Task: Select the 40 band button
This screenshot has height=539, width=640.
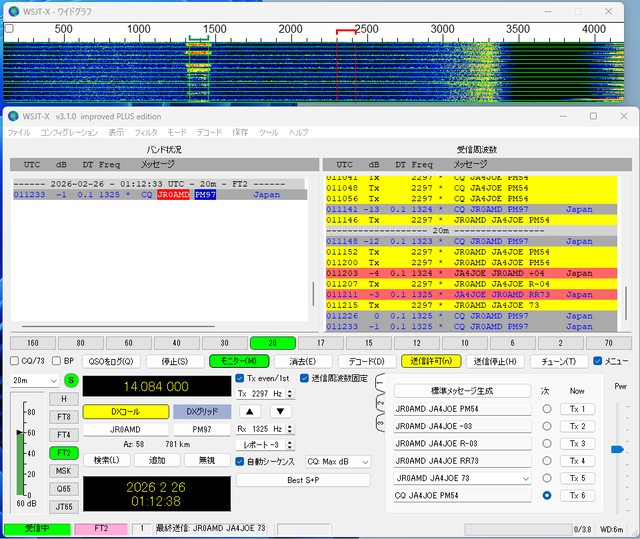Action: click(x=177, y=343)
